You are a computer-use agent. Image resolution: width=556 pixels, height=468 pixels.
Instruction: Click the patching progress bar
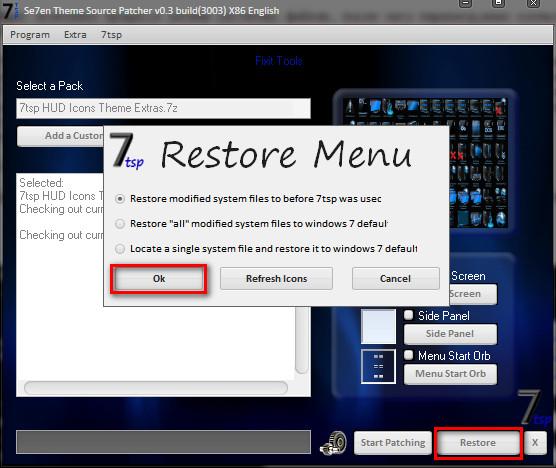tap(163, 442)
